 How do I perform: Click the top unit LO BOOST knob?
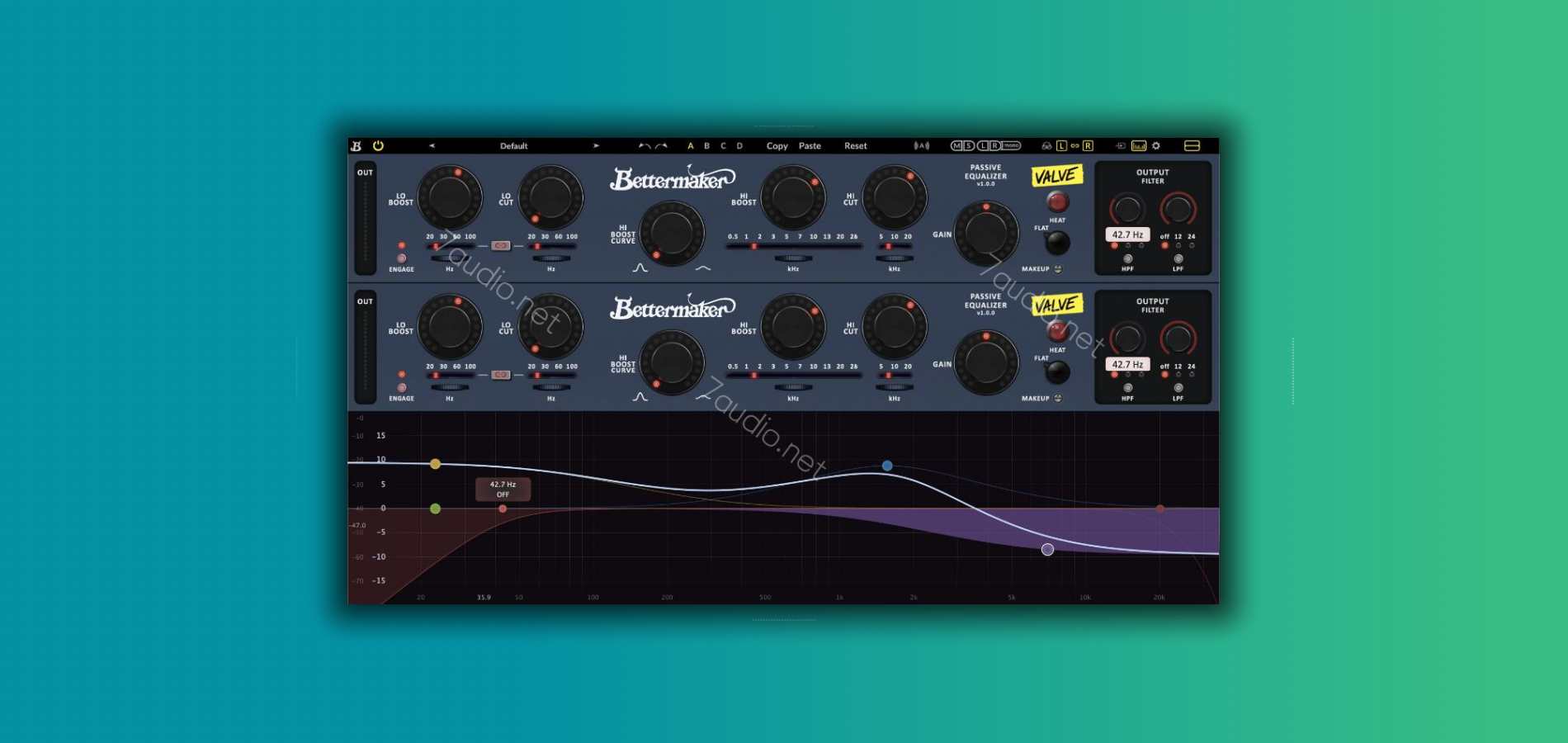[450, 197]
